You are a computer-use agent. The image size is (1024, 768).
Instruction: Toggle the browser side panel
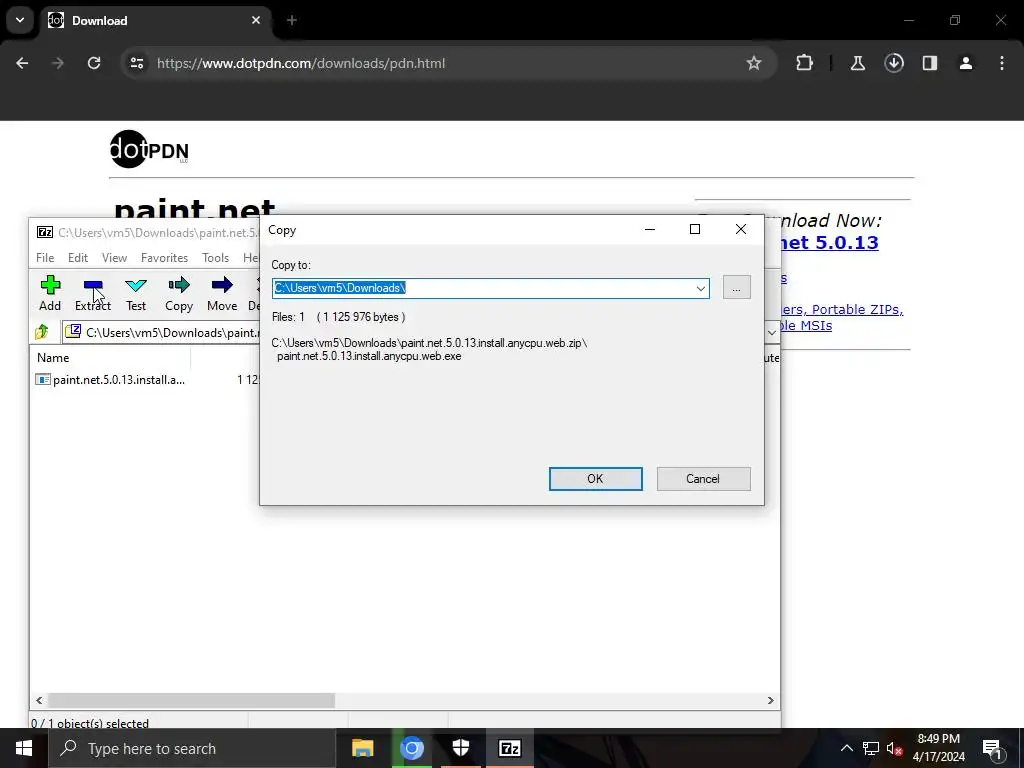click(x=930, y=63)
